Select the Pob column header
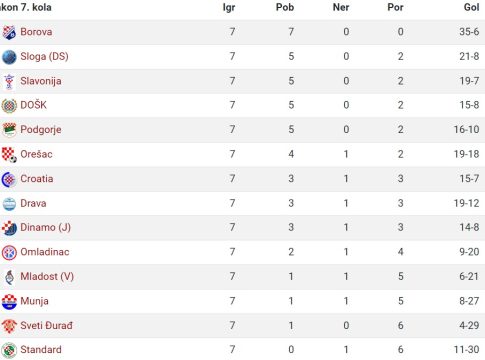 pos(285,7)
